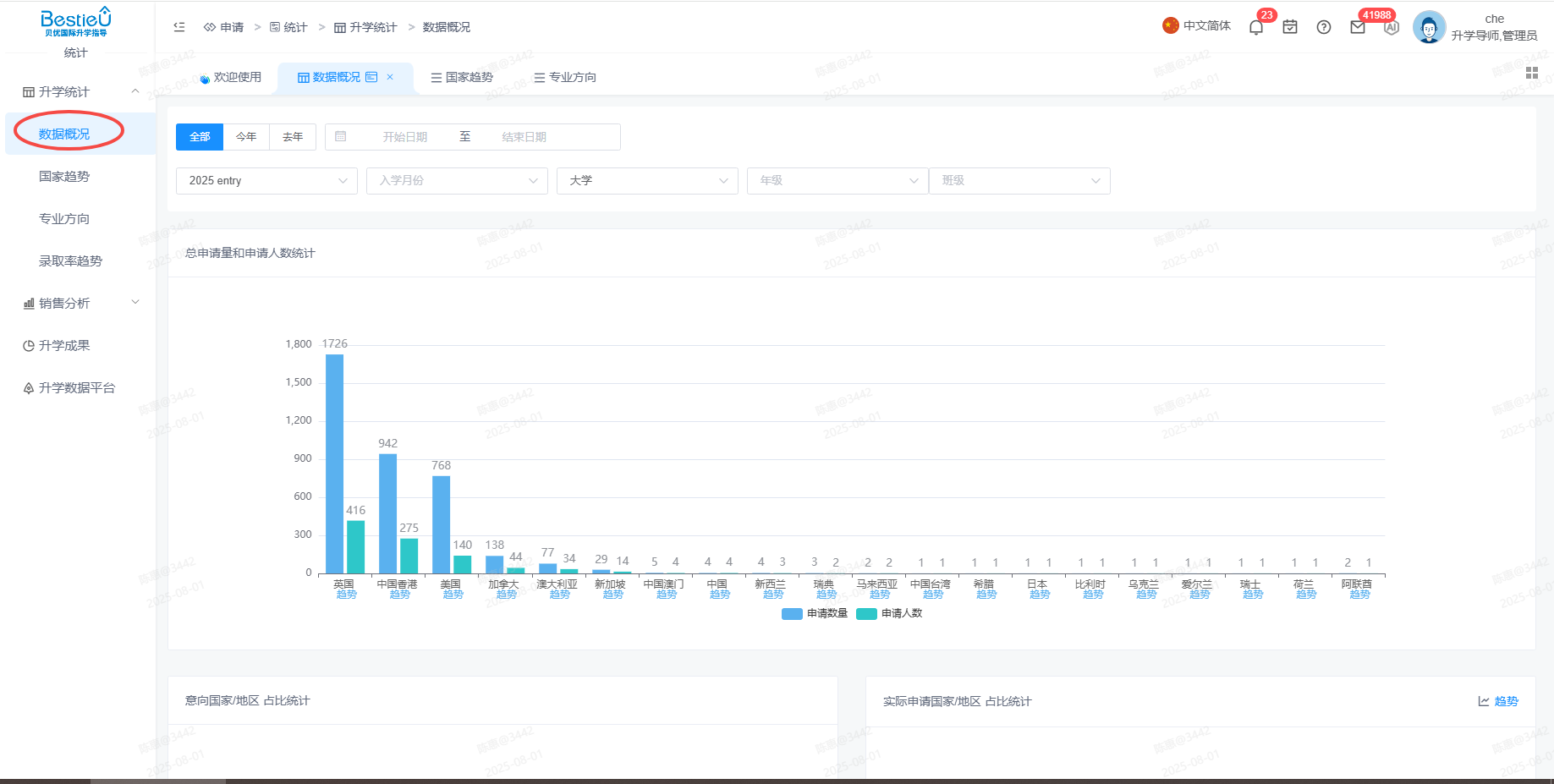Open the notification bell
This screenshot has height=784, width=1554.
1256,27
